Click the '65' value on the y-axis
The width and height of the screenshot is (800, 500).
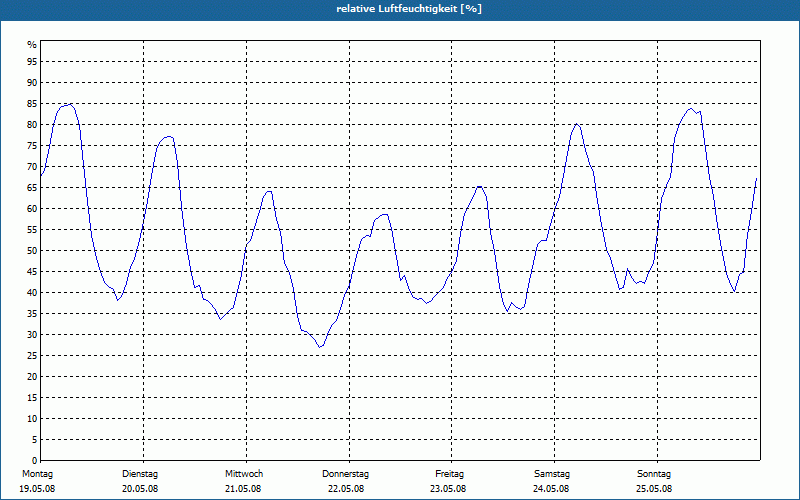pyautogui.click(x=32, y=188)
